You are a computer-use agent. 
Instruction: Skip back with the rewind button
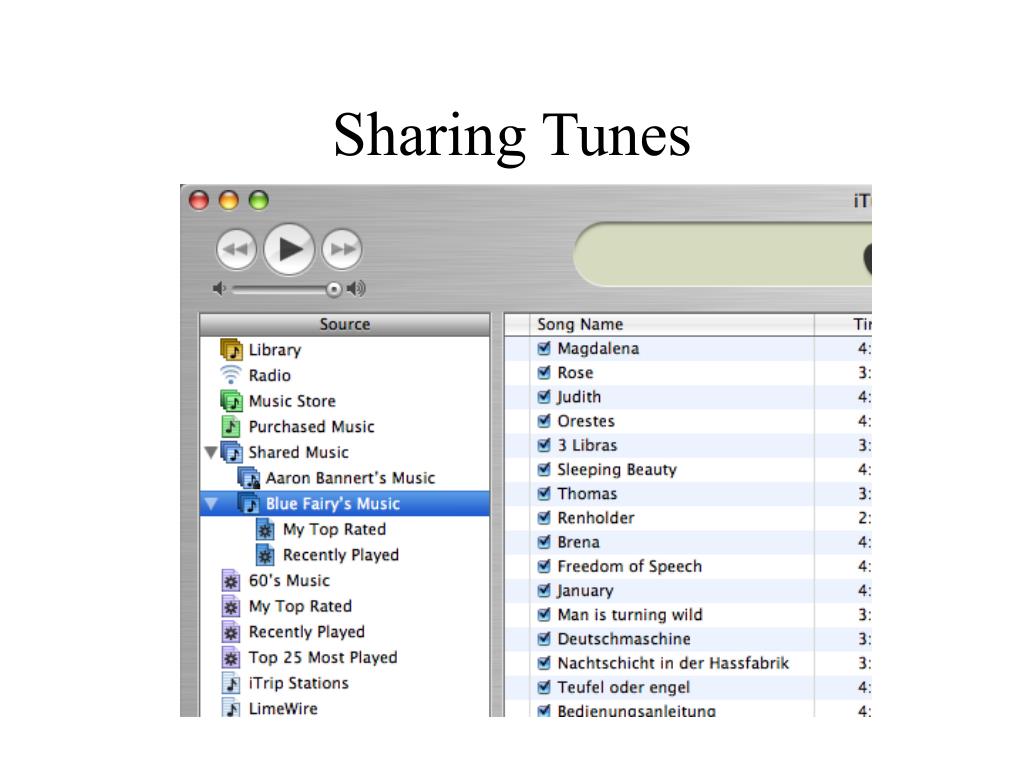(x=236, y=249)
